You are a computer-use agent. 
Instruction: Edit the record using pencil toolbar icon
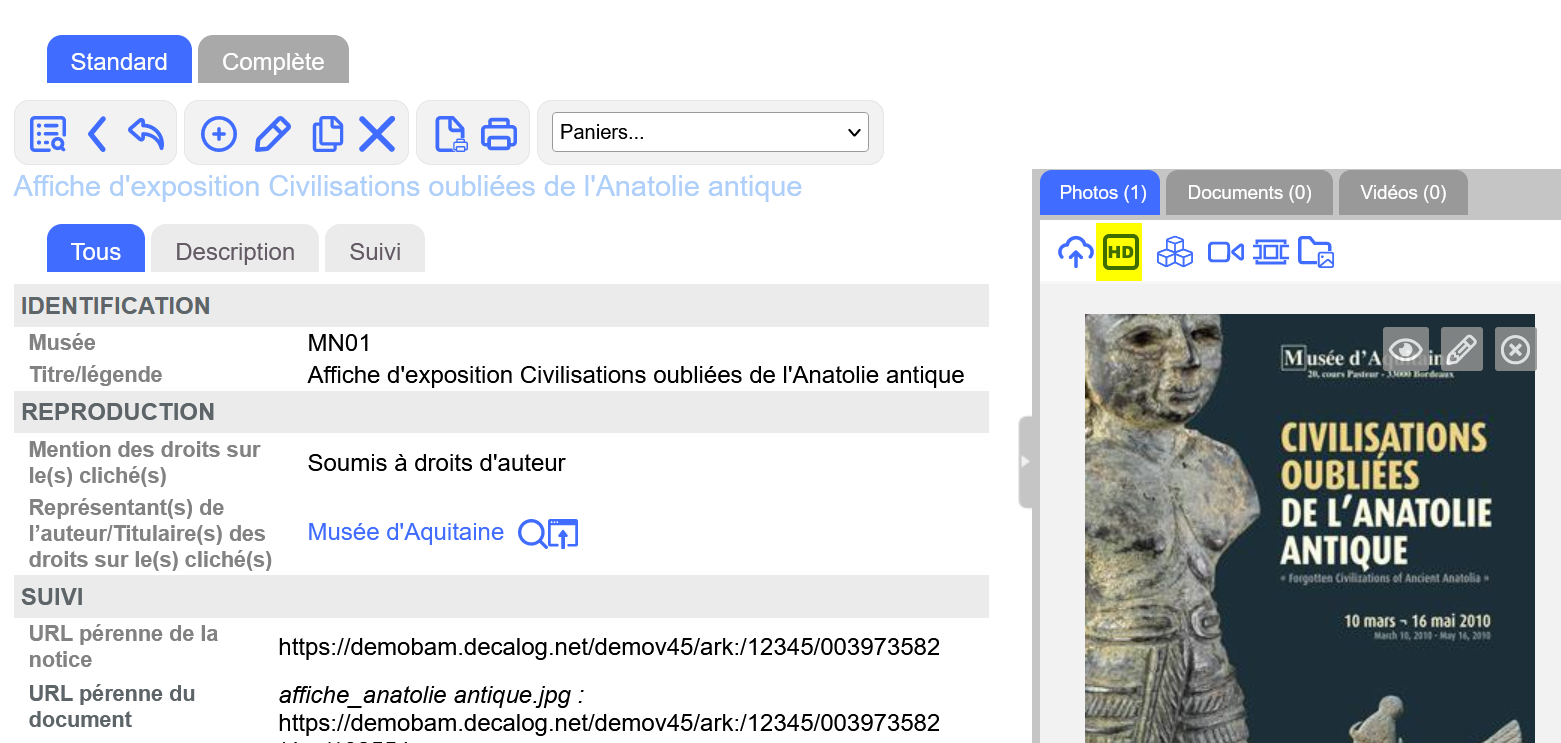pyautogui.click(x=272, y=133)
